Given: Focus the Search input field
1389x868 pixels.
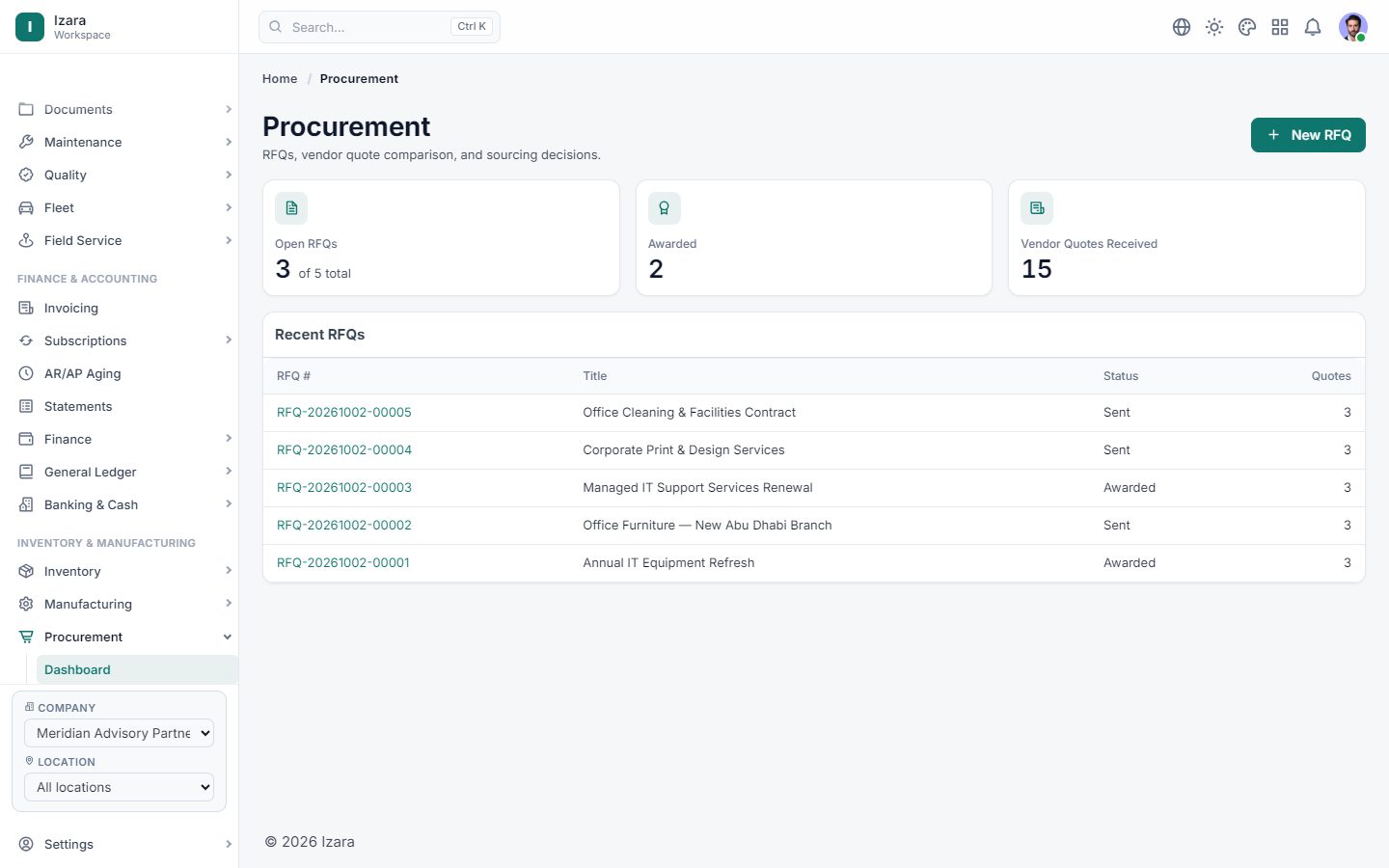Looking at the screenshot, I should click(x=379, y=27).
